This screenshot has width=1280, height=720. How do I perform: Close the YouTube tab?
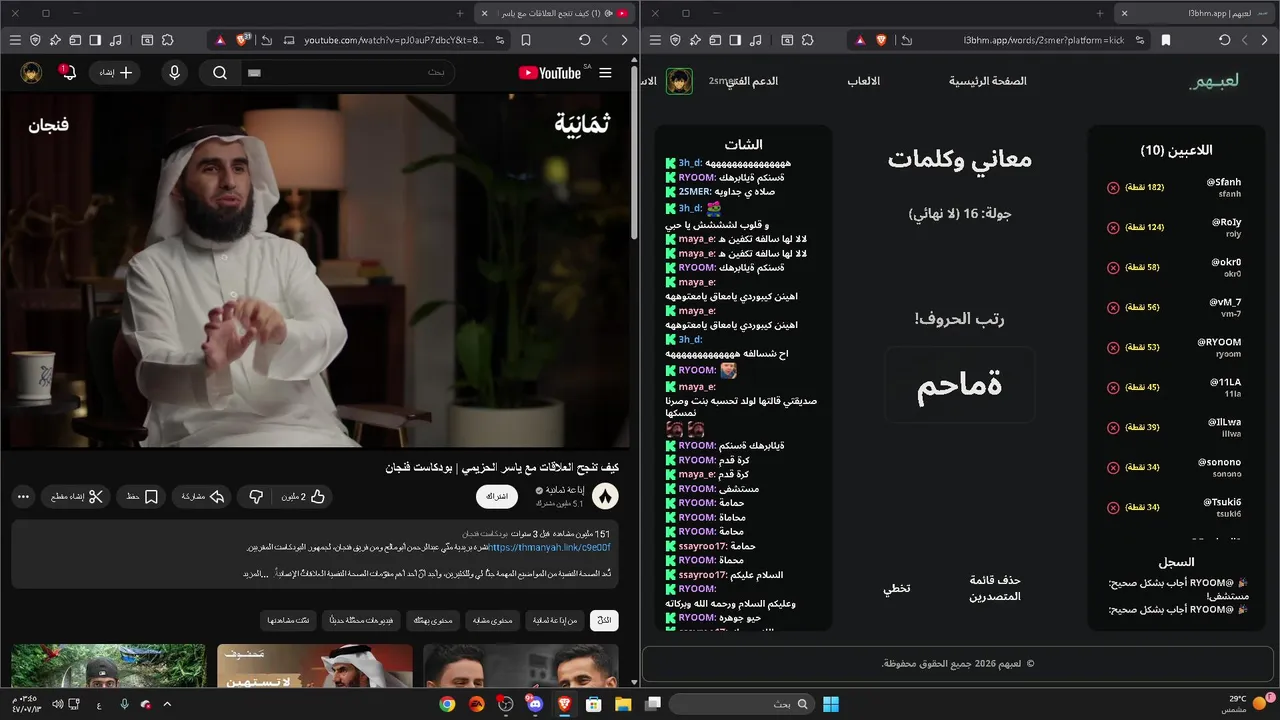(485, 14)
